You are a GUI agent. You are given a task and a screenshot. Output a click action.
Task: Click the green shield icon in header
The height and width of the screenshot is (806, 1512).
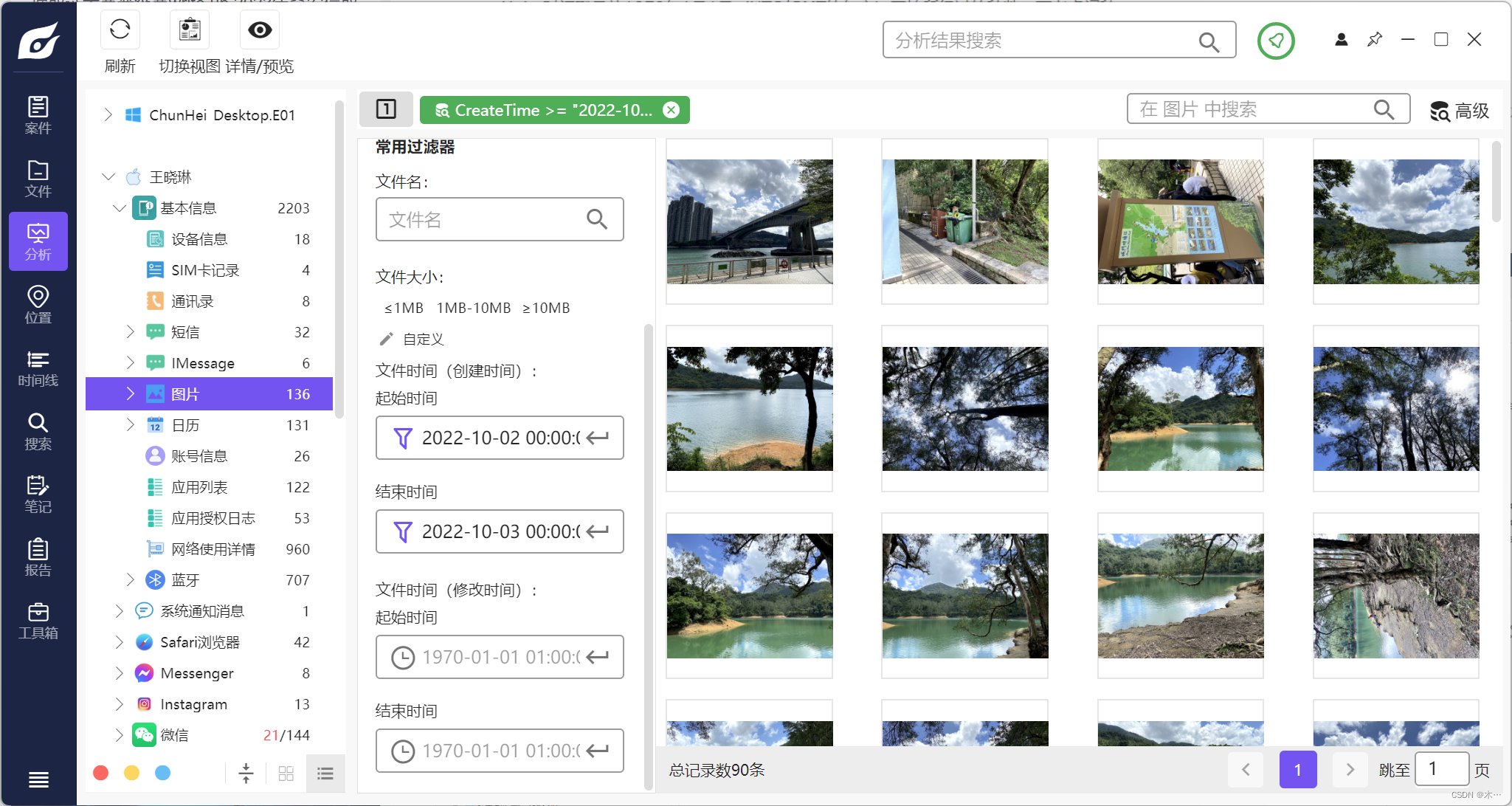pyautogui.click(x=1276, y=41)
